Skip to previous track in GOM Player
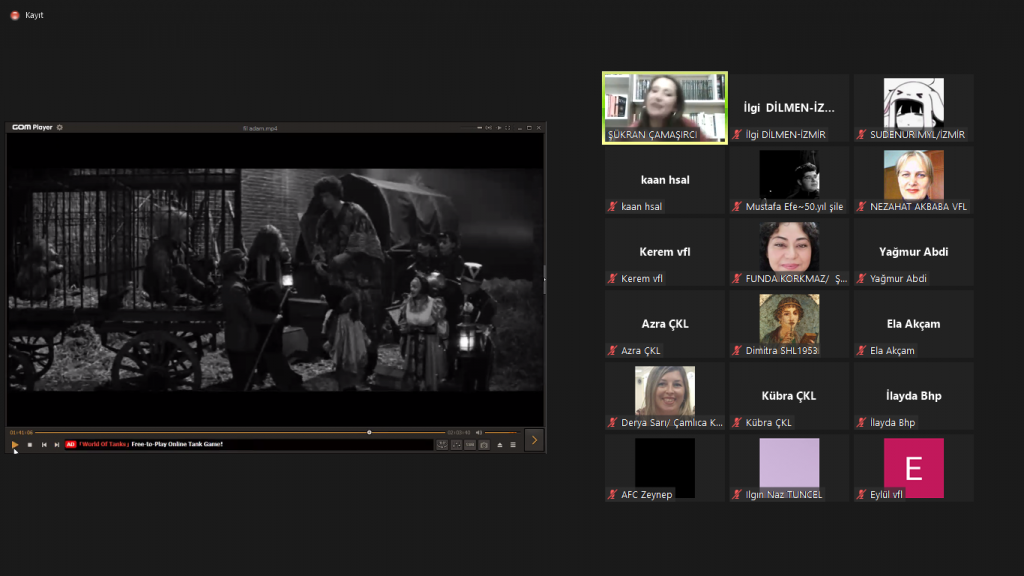Image resolution: width=1024 pixels, height=576 pixels. tap(43, 444)
